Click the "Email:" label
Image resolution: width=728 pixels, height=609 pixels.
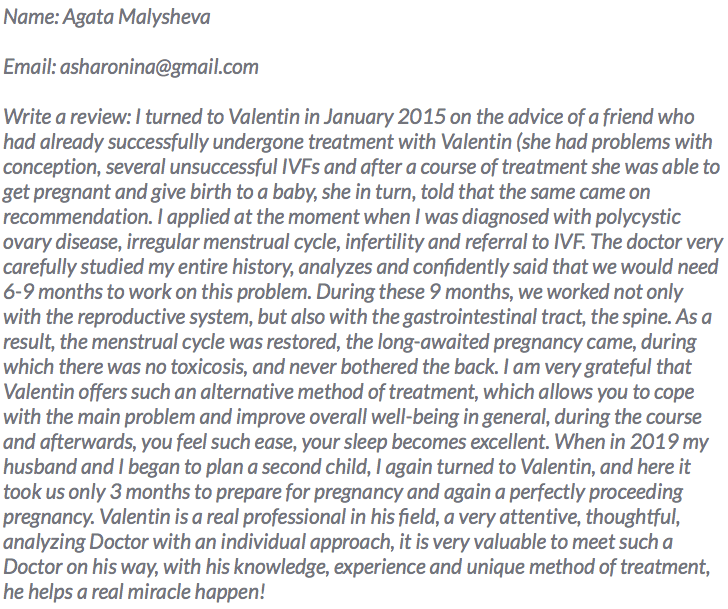[x=29, y=68]
